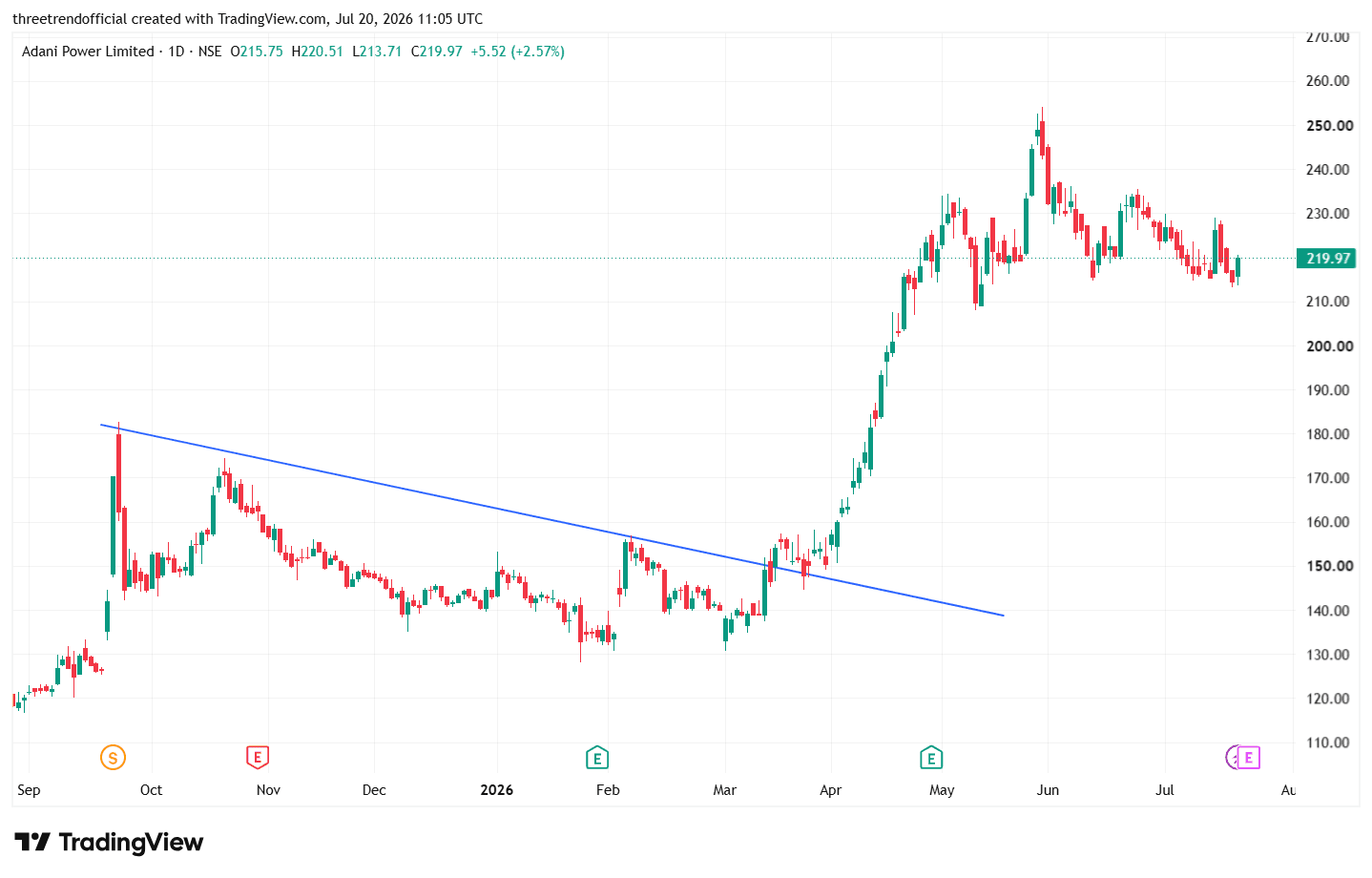Click the close value C219.97
The image size is (1372, 878).
point(437,52)
